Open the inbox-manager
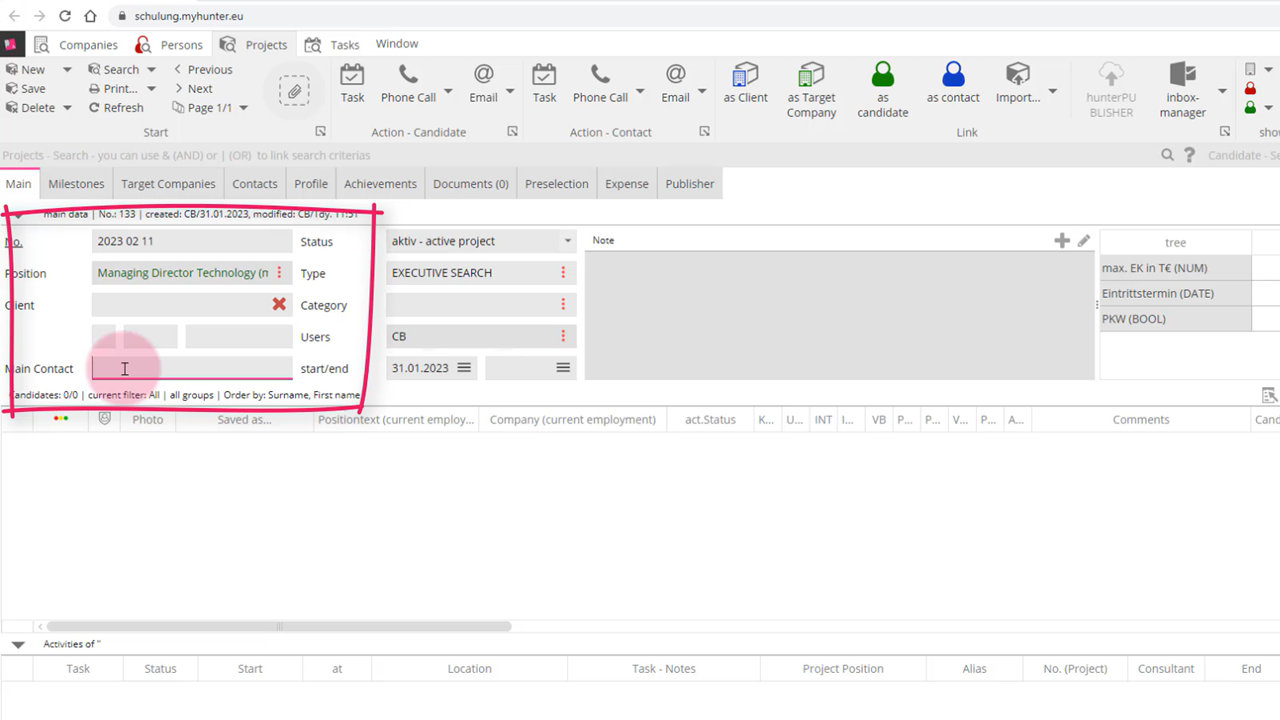The image size is (1280, 720). click(x=1183, y=90)
